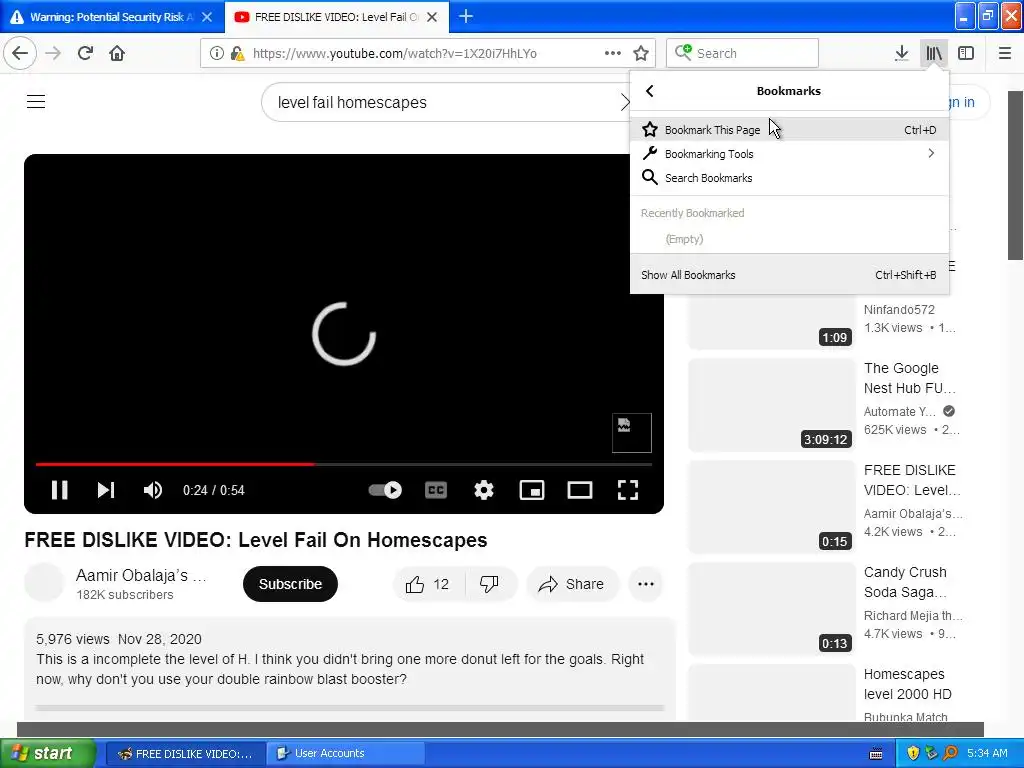Image resolution: width=1024 pixels, height=768 pixels.
Task: Open the page actions three-dot menu
Action: point(613,53)
